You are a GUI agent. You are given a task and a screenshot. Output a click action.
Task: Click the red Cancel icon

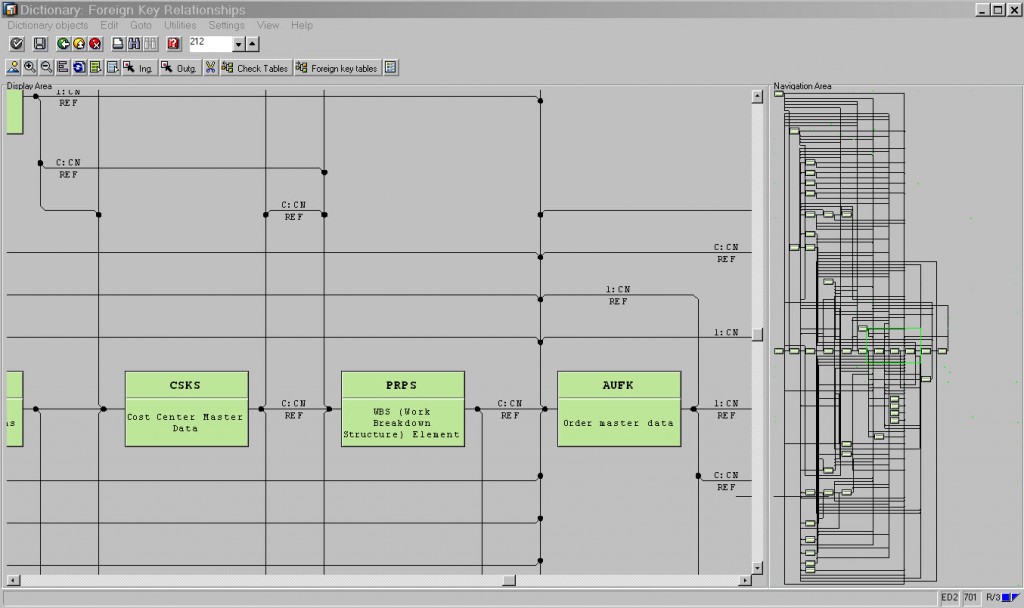coord(95,44)
